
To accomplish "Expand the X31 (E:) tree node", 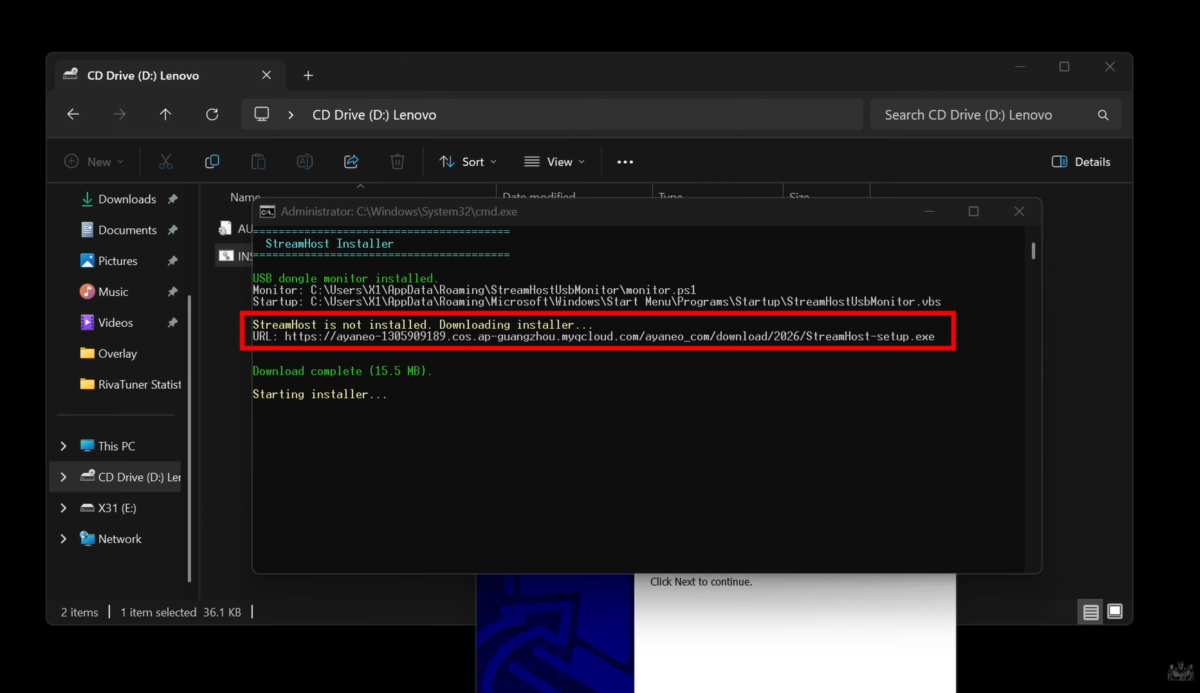I will [x=64, y=508].
